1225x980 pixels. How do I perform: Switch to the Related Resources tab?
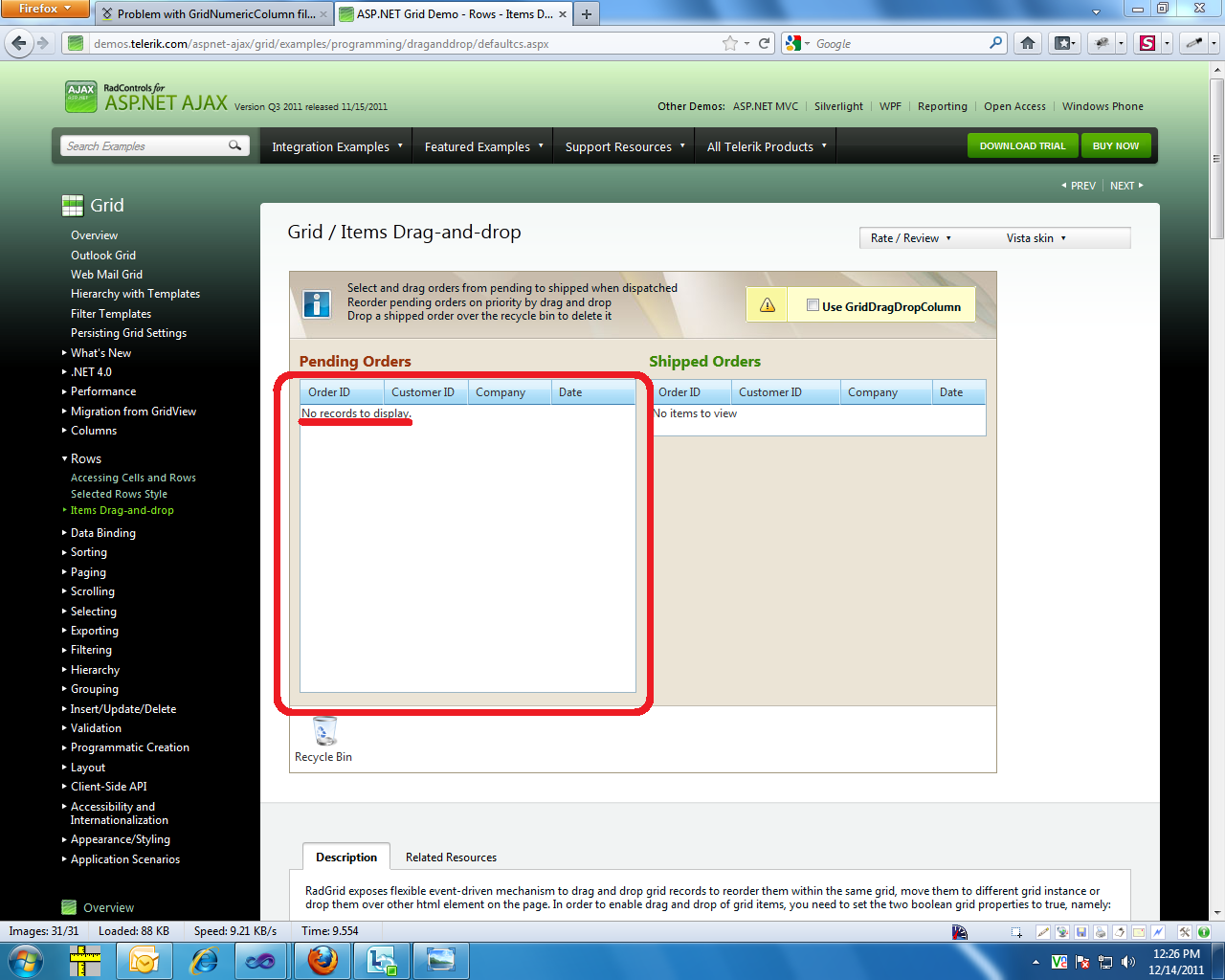pos(451,857)
